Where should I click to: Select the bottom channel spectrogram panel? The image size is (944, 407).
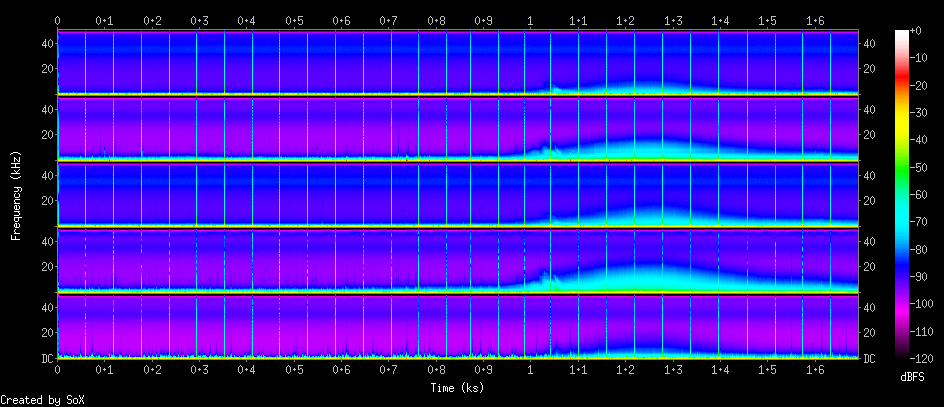[x=457, y=326]
